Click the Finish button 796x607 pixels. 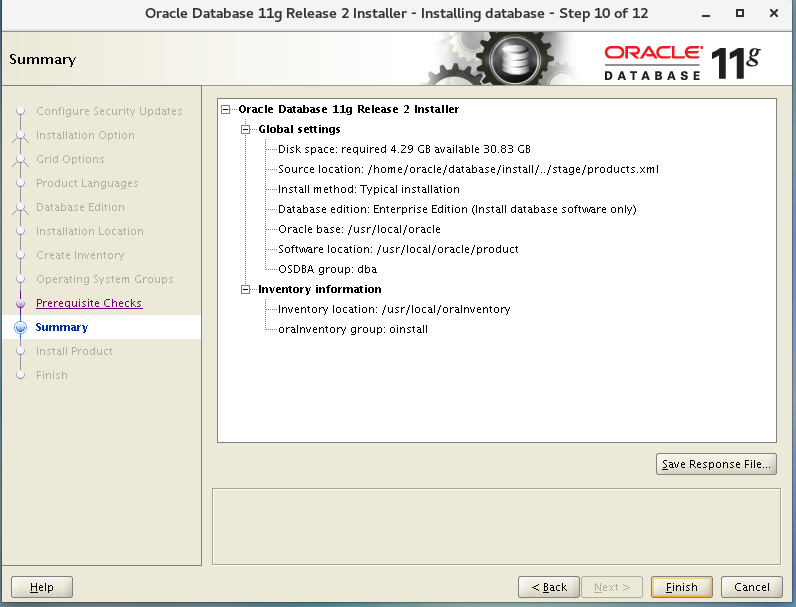pos(681,587)
